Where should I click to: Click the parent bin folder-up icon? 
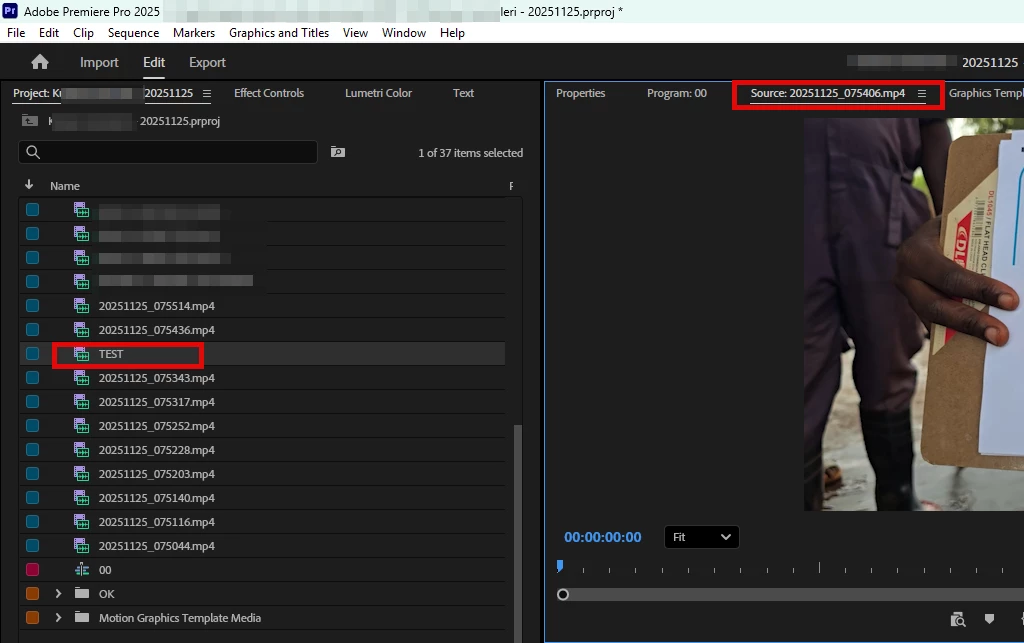coord(29,121)
